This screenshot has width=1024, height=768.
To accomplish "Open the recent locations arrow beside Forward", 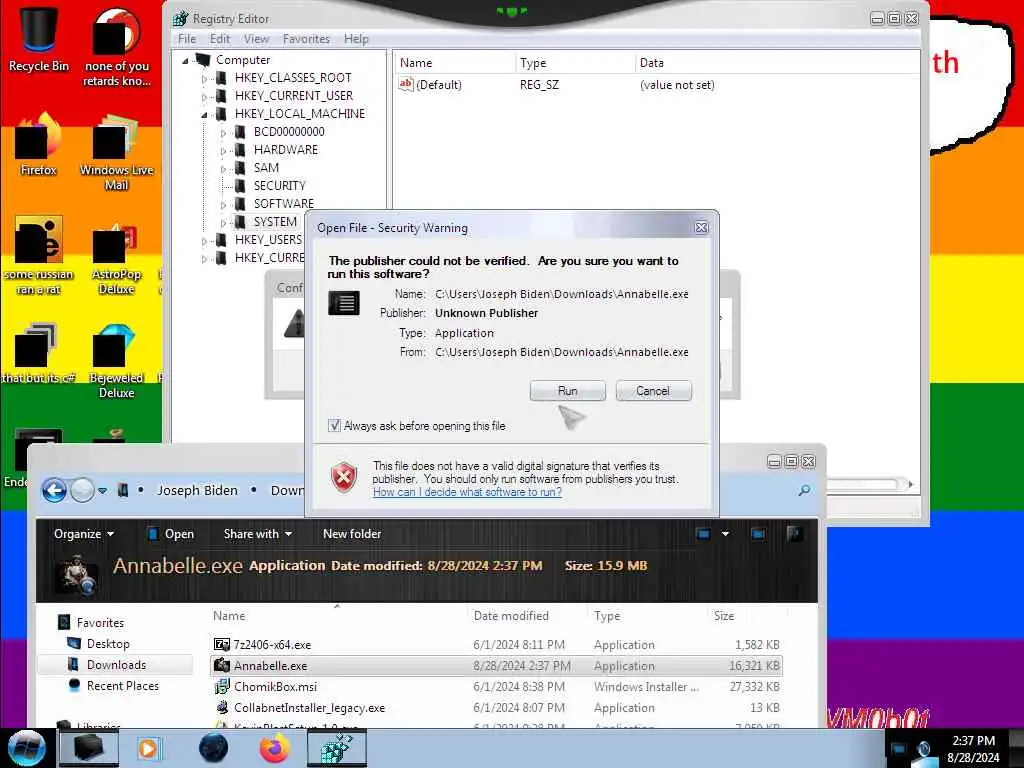I will (103, 490).
